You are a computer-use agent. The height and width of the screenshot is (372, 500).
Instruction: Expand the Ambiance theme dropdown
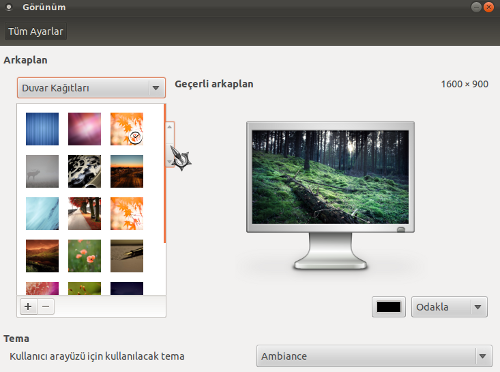(374, 356)
